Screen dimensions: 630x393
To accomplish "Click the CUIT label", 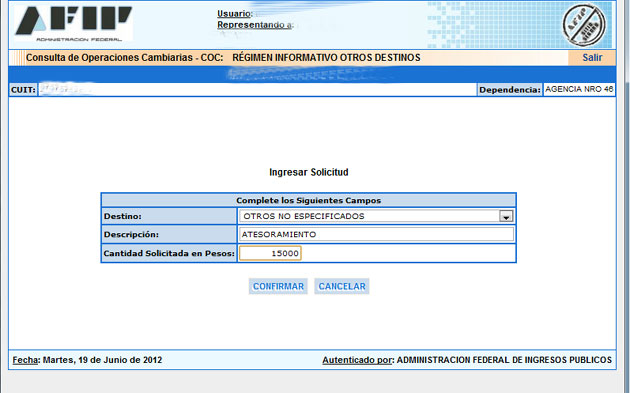I will click(x=23, y=90).
